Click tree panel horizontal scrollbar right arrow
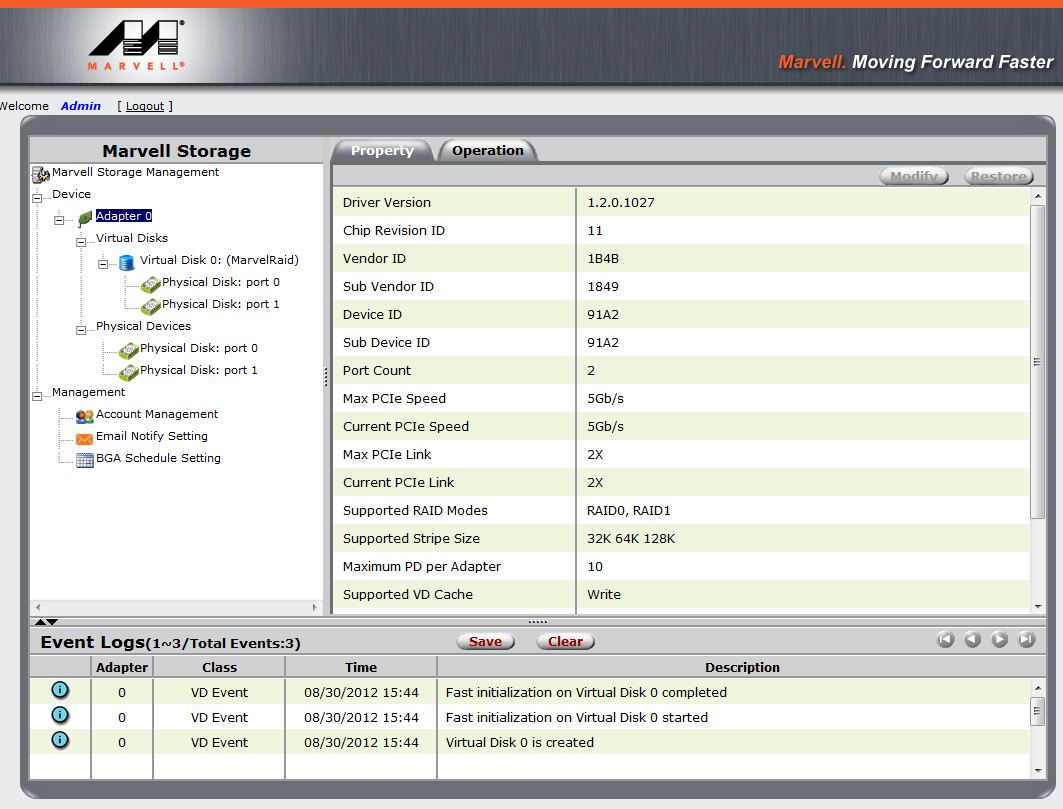The width and height of the screenshot is (1063, 809). (315, 607)
